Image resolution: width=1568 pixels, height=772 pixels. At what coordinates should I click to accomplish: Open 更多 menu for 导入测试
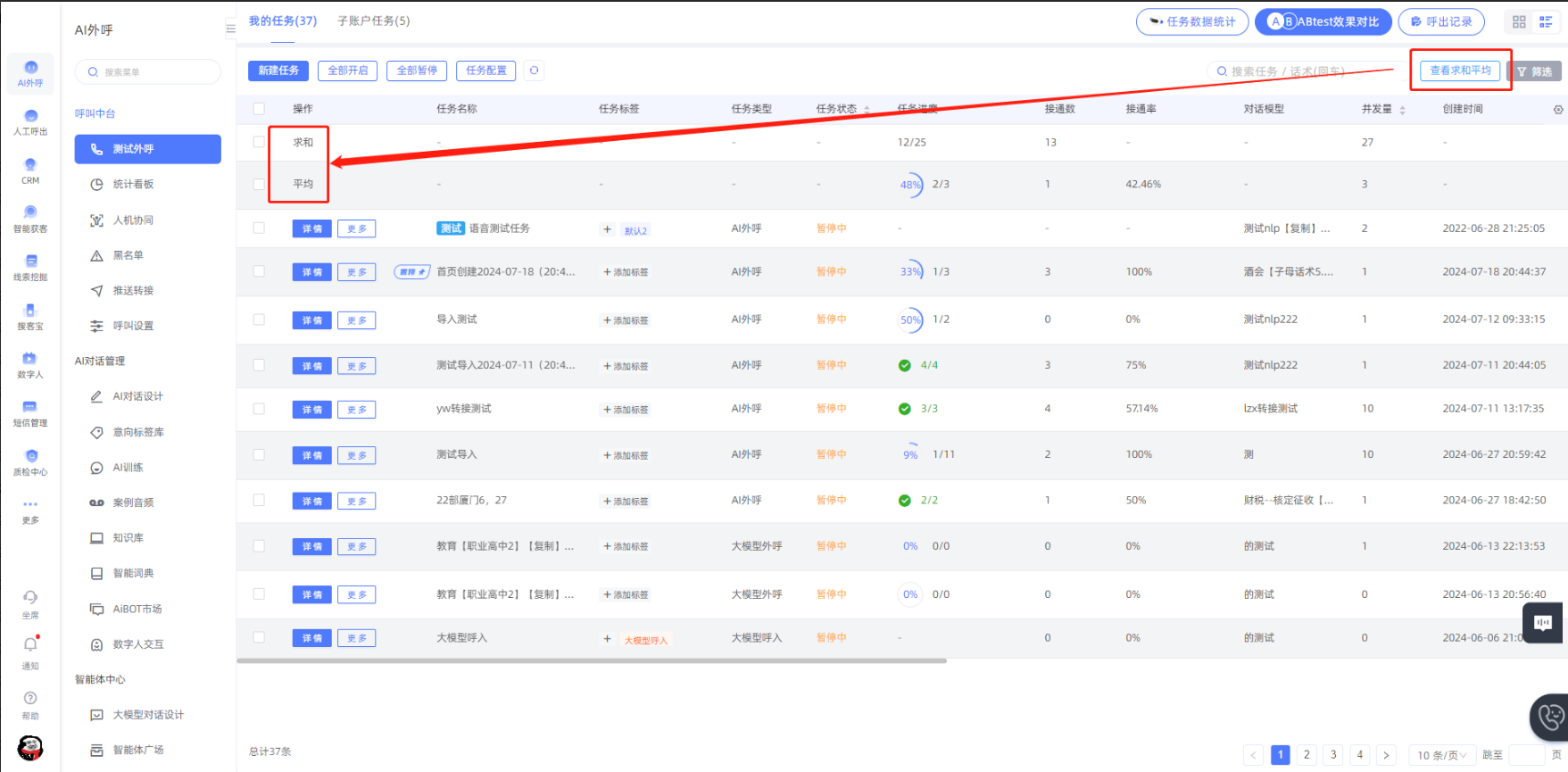pos(357,320)
